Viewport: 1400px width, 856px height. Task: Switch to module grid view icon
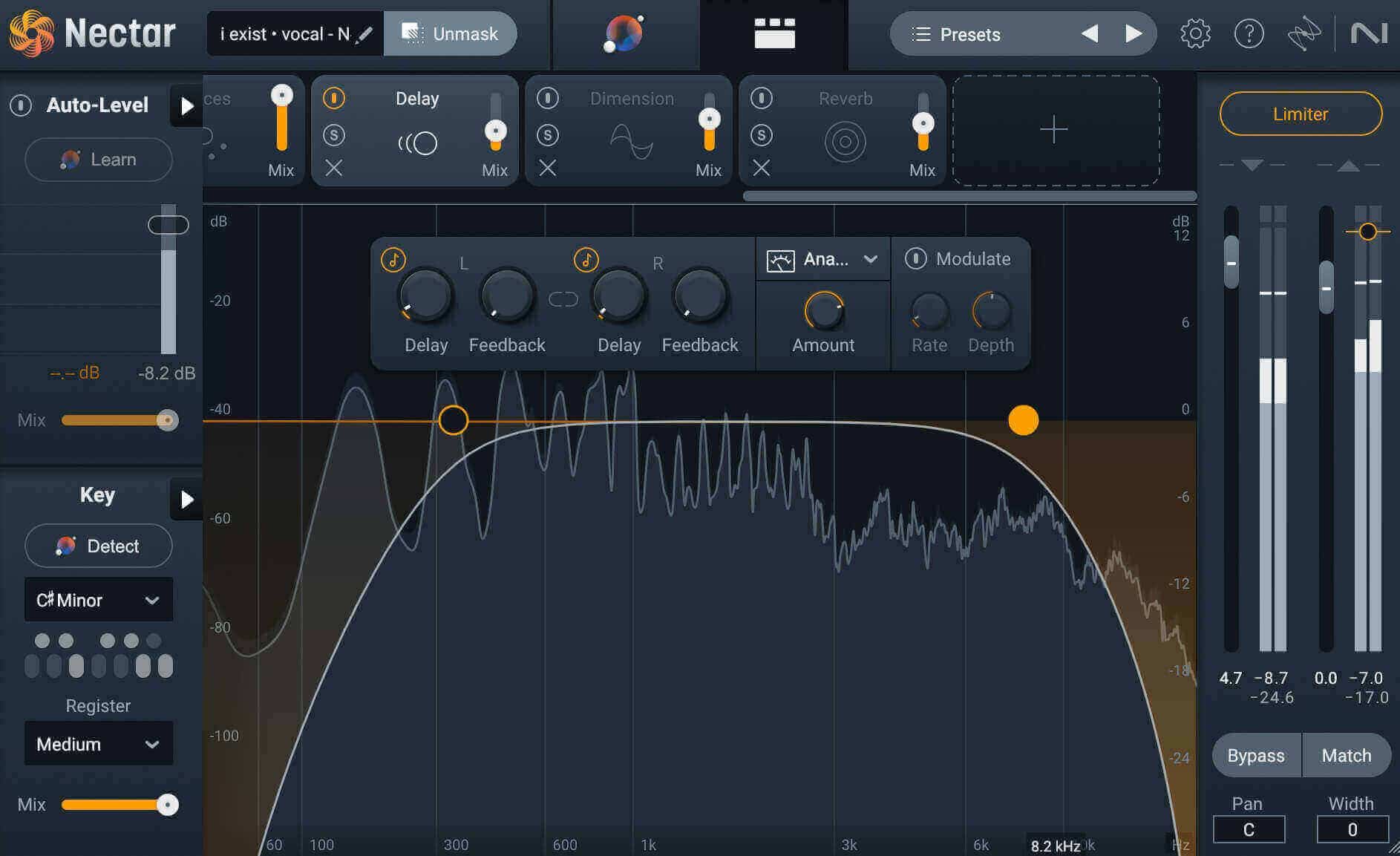774,33
